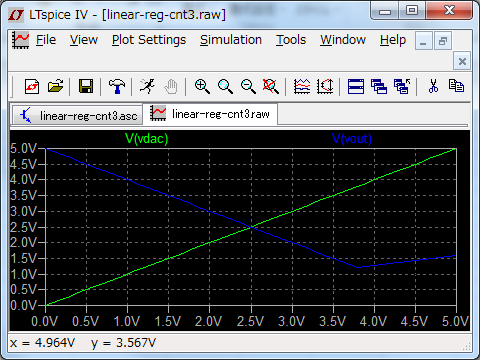Run simulation with running man icon
480x360 pixels.
[x=147, y=86]
